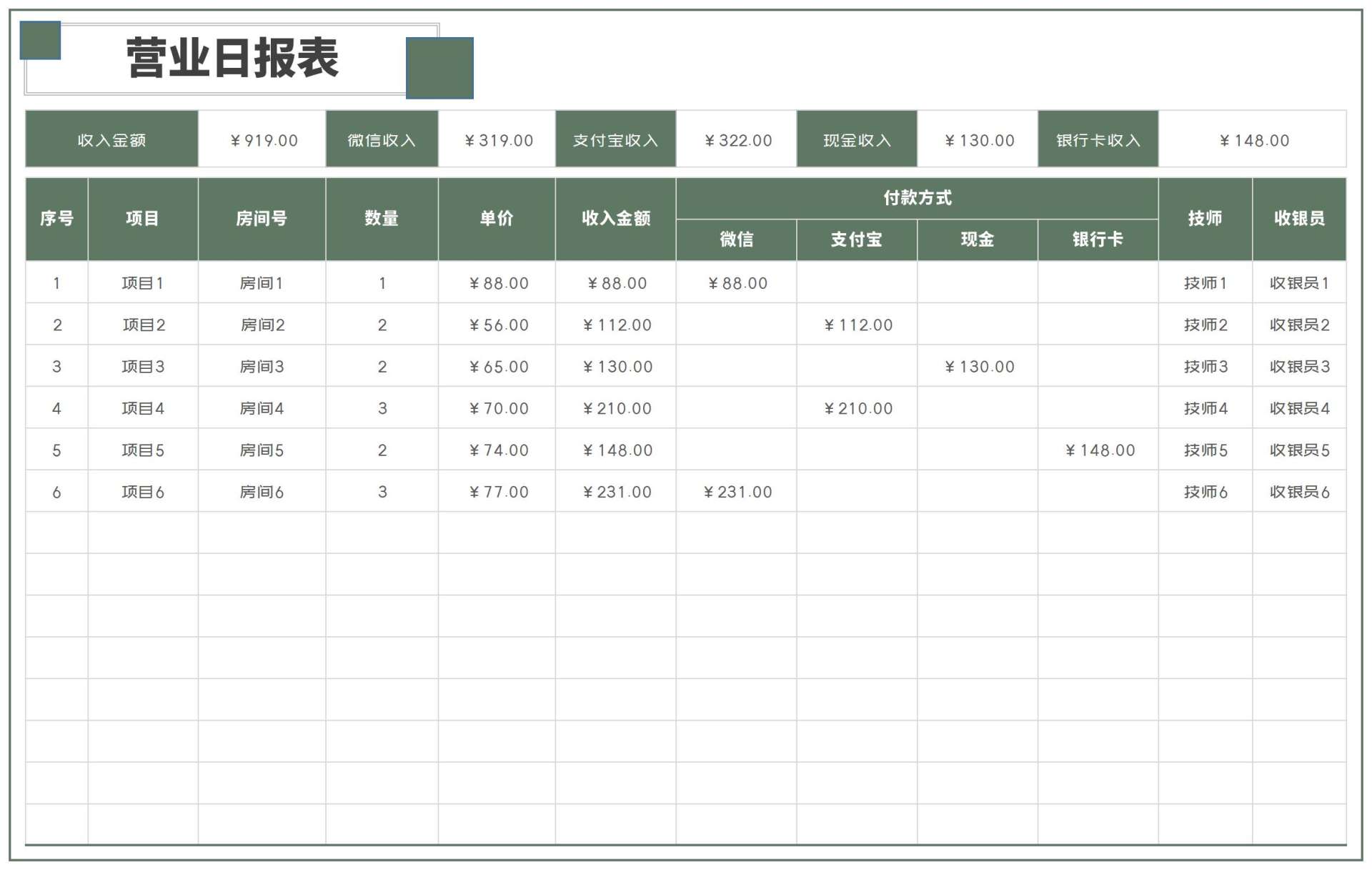This screenshot has height=870, width=1372.
Task: Select the 微信 payment sub-header
Action: pos(737,239)
